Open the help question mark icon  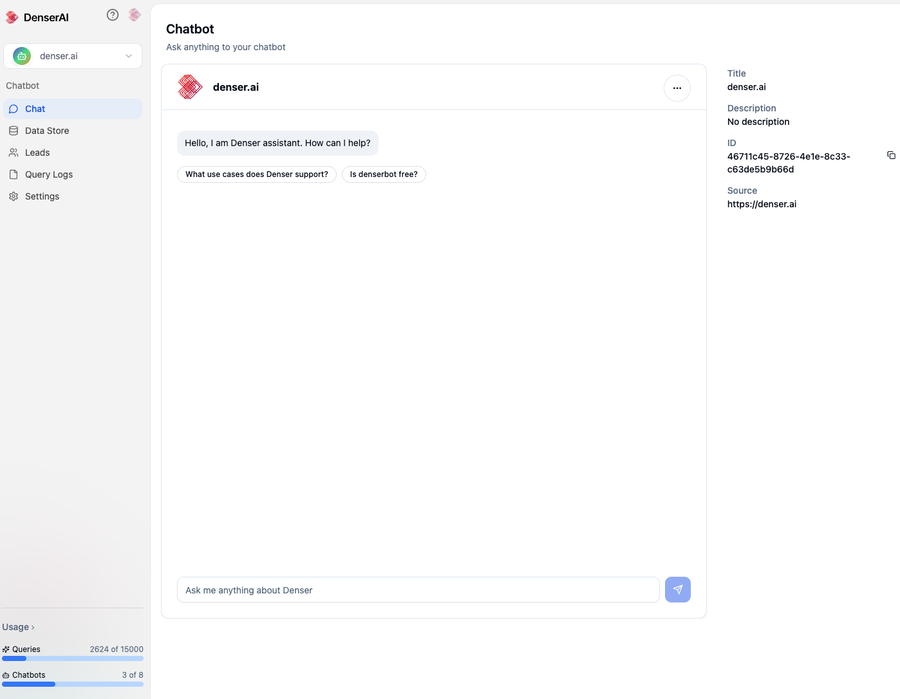[x=112, y=15]
